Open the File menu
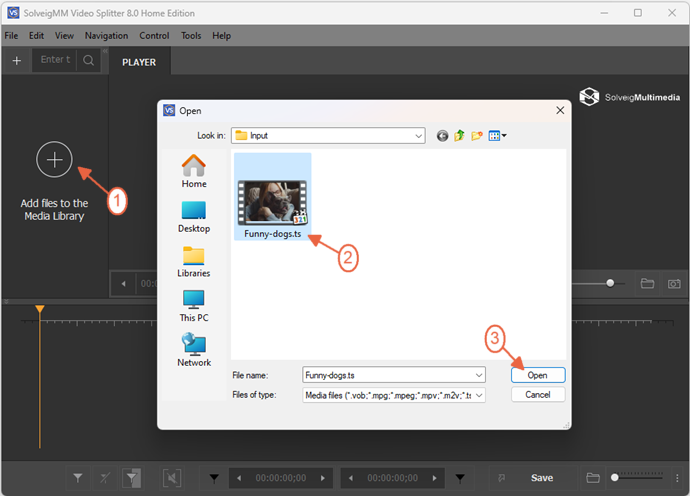Image resolution: width=690 pixels, height=496 pixels. point(11,36)
